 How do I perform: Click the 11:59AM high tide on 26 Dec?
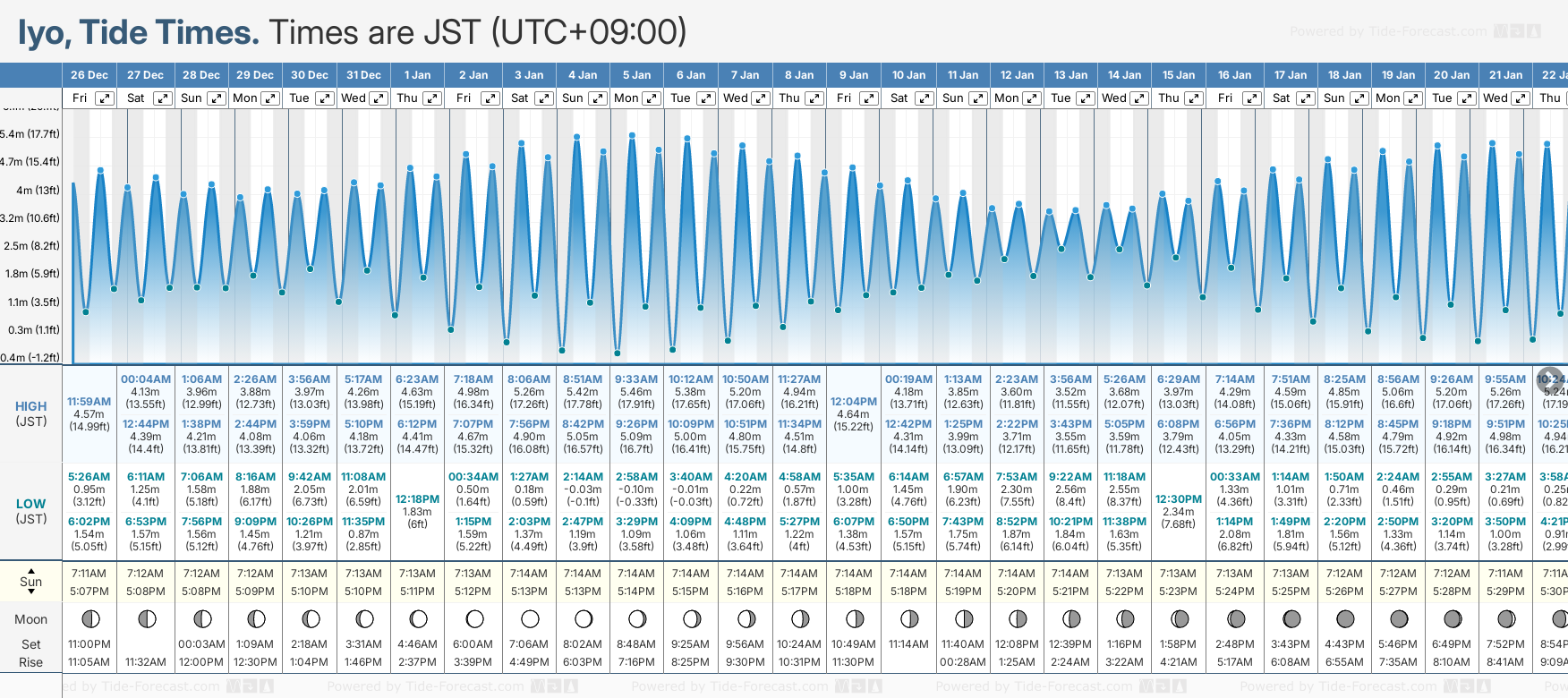tap(89, 402)
